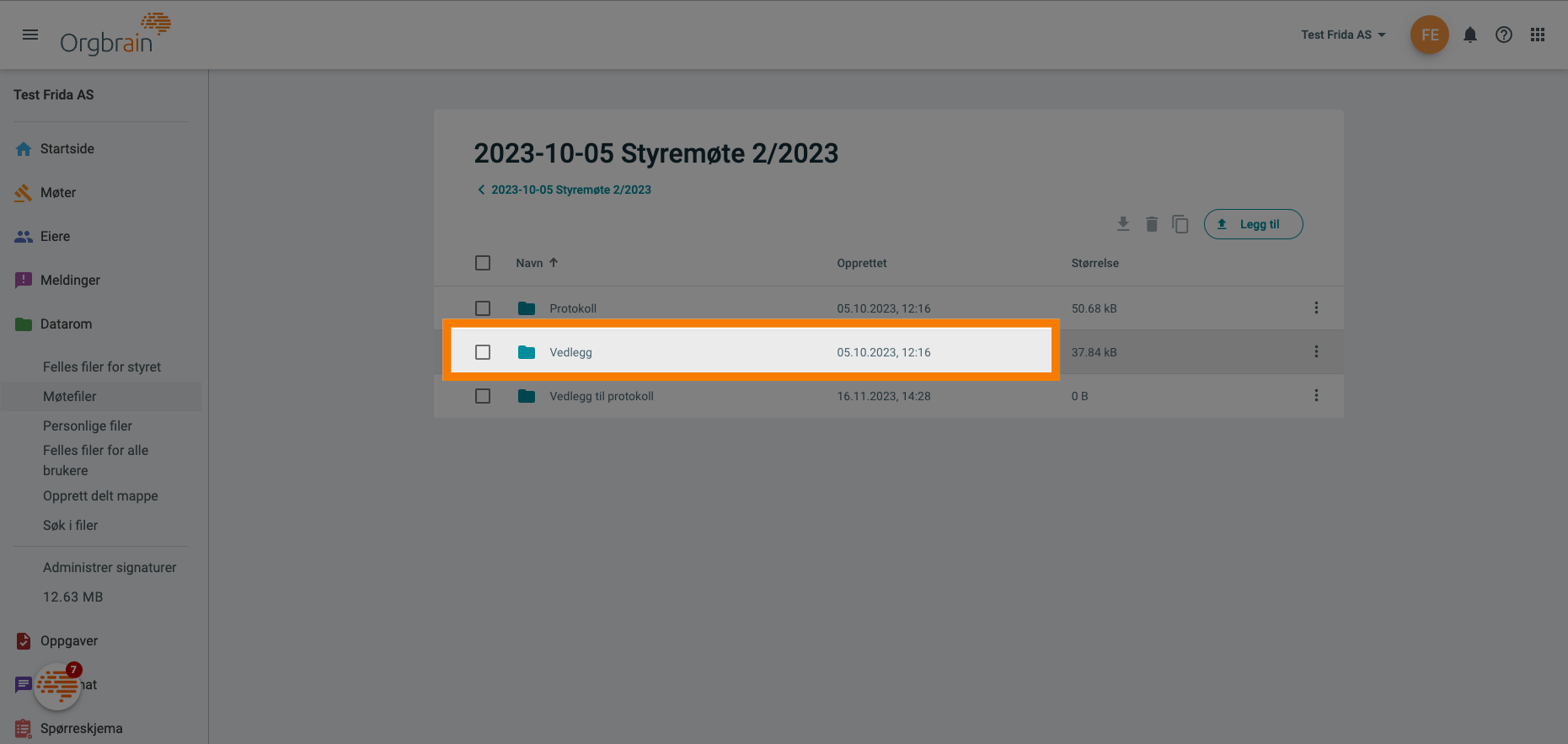Viewport: 1568px width, 744px height.
Task: Open the apps grid icon
Action: [1538, 35]
